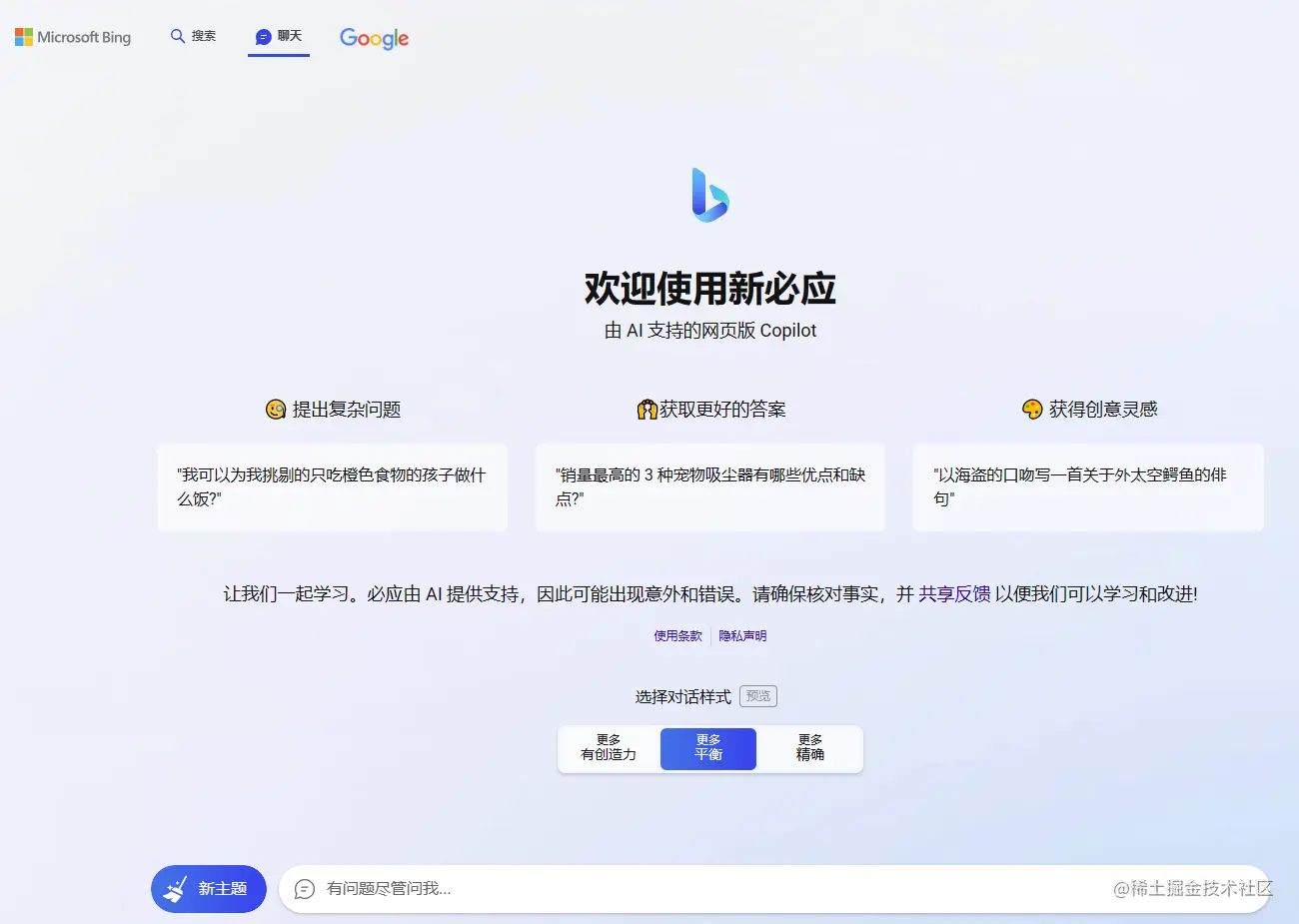This screenshot has width=1299, height=924.
Task: Switch to the 聊天 tab
Action: [278, 36]
